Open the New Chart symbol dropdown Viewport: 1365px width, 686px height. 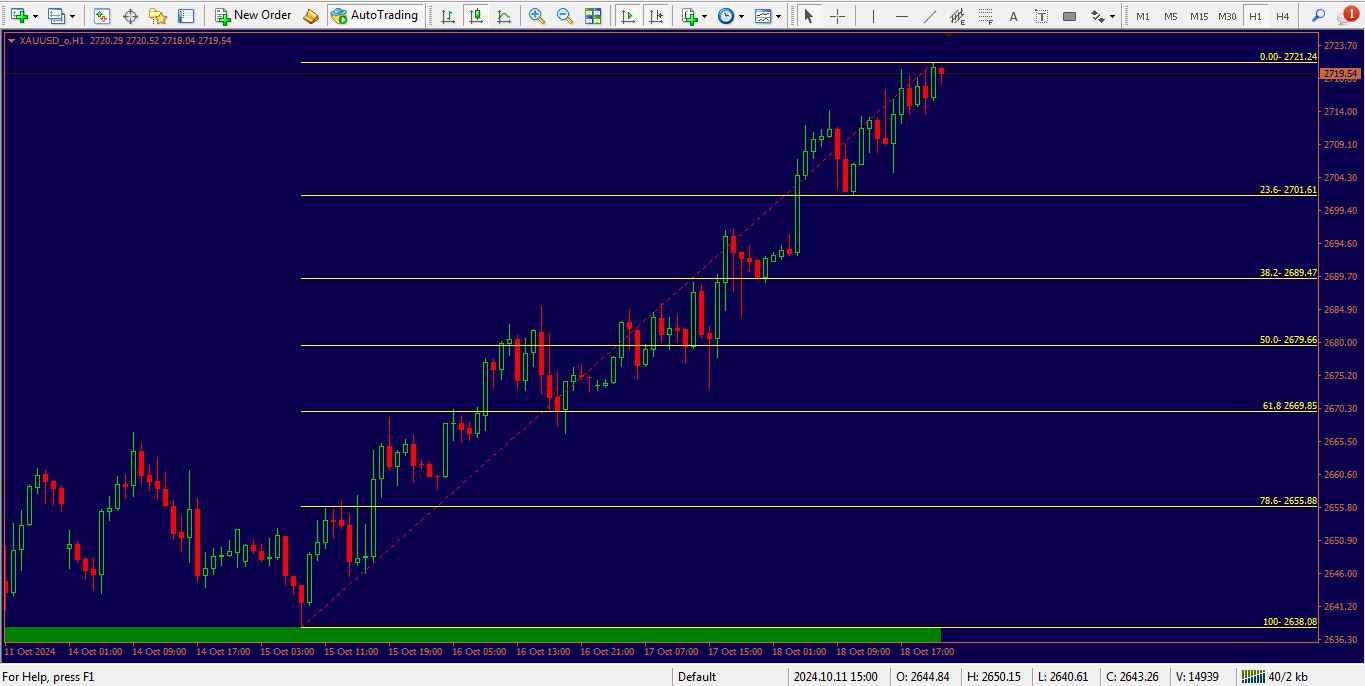tap(33, 15)
